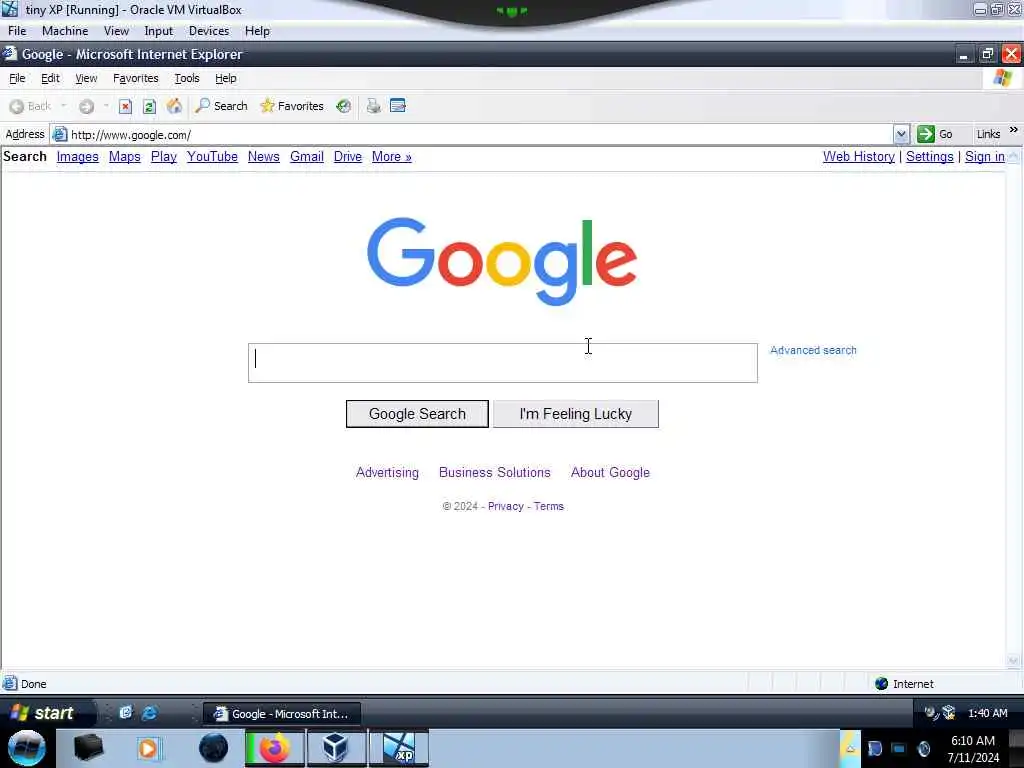
Task: Click the media player icon on the host taskbar
Action: (148, 748)
